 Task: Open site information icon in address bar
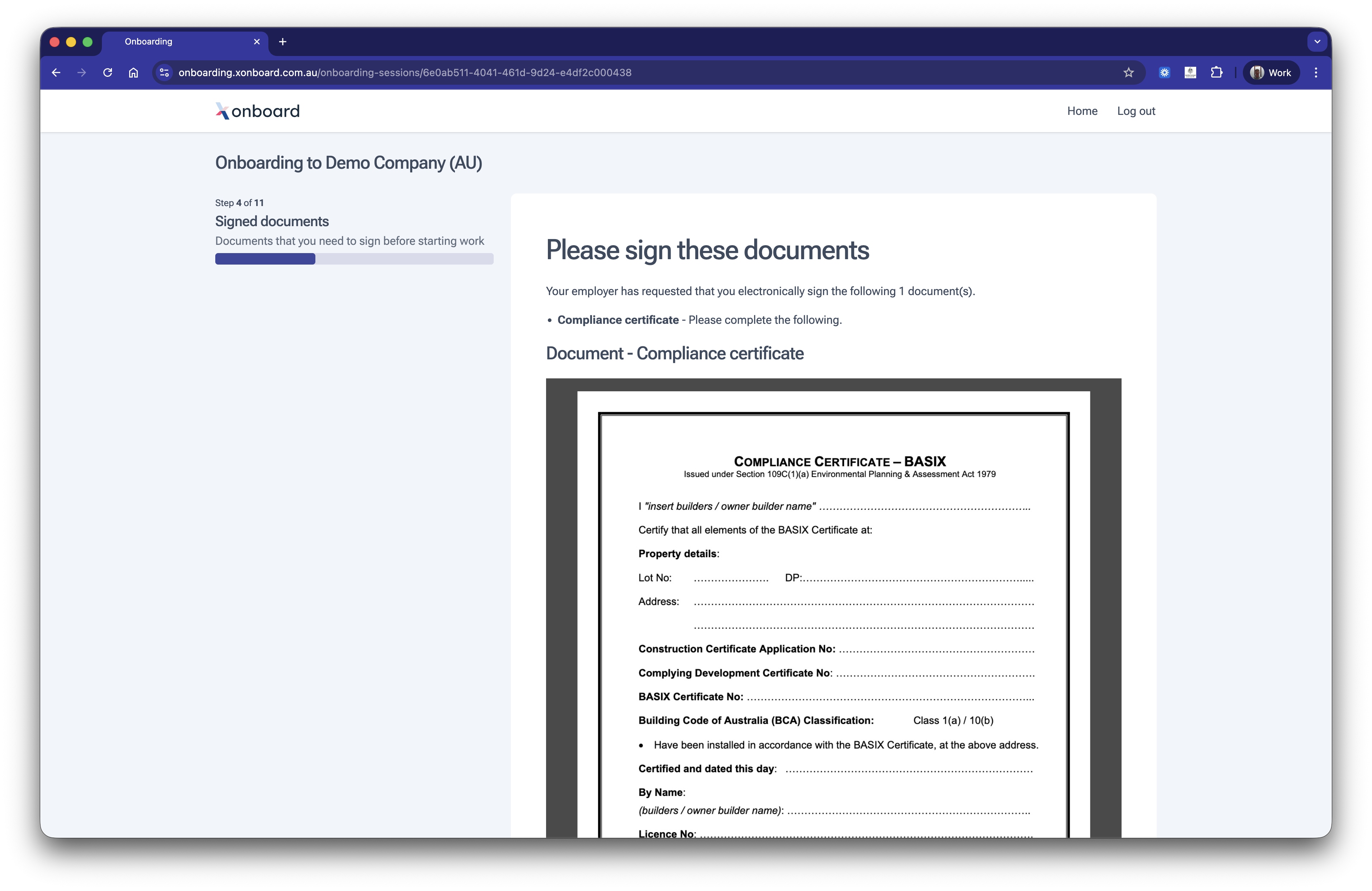(164, 73)
